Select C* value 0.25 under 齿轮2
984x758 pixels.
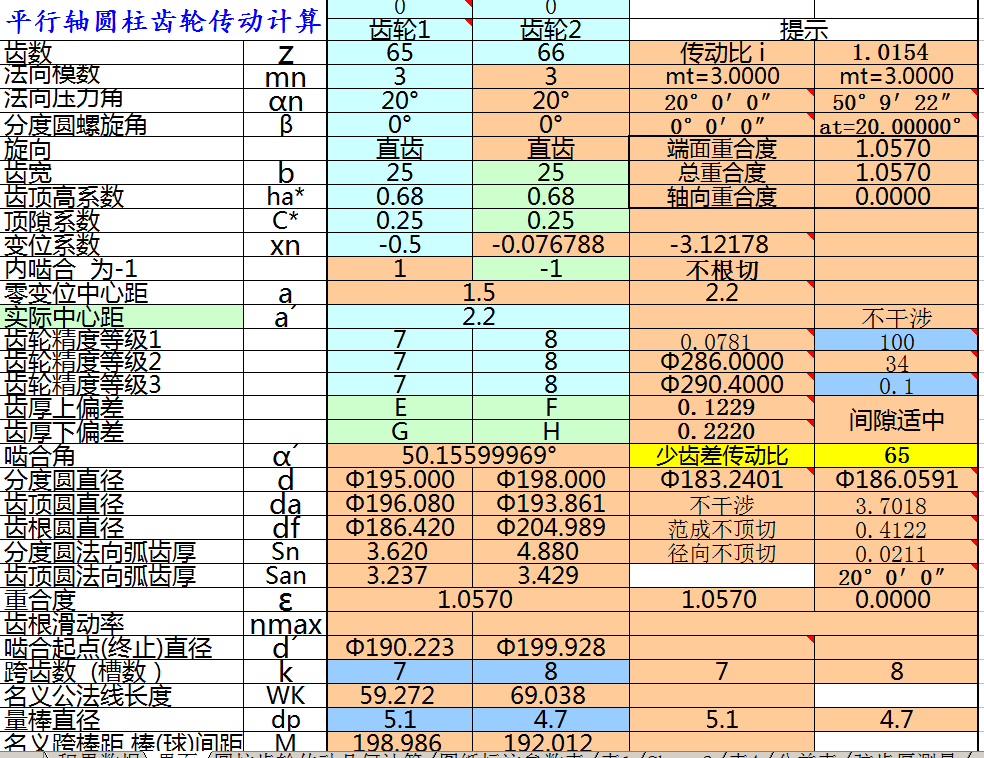[550, 221]
